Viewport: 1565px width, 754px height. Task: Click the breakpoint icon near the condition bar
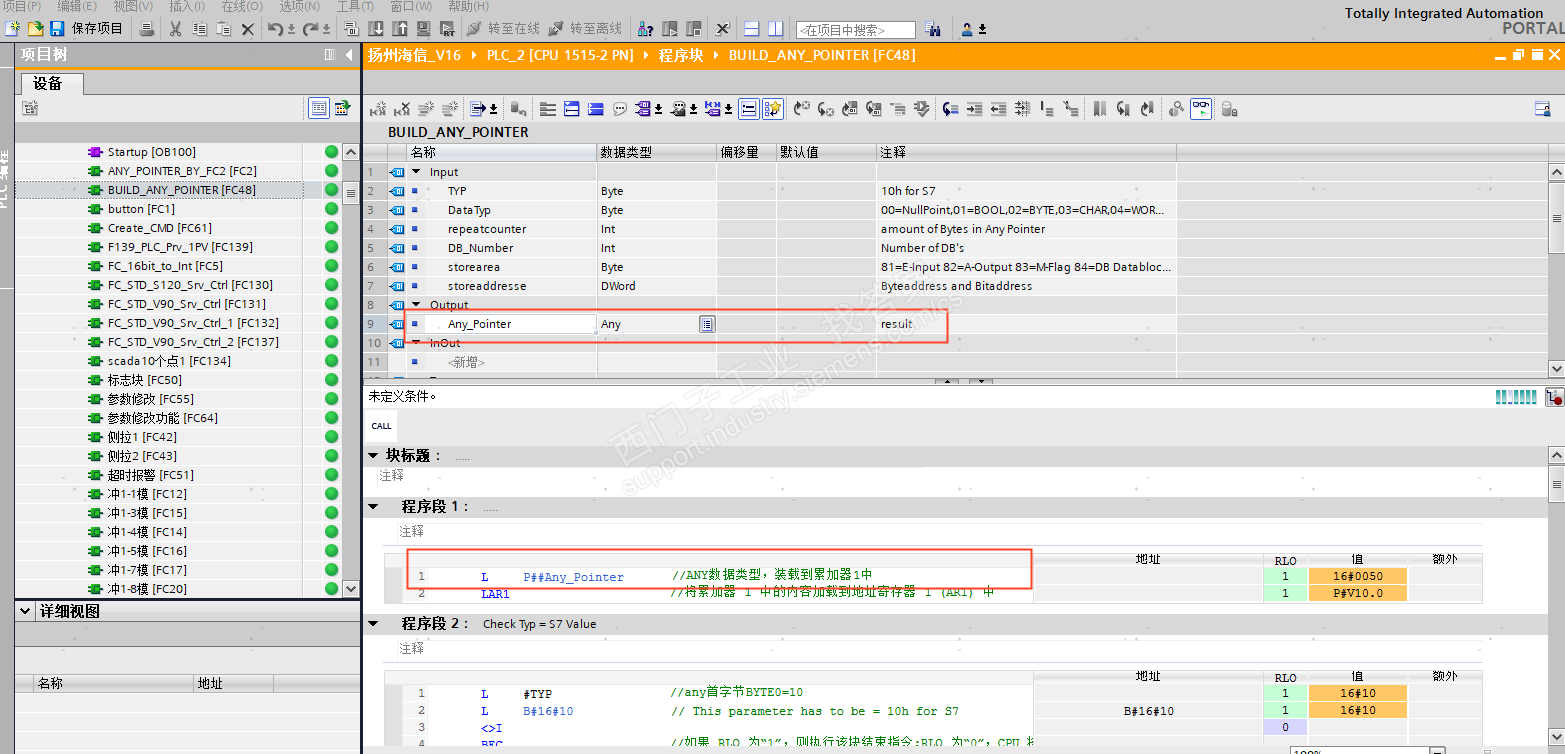click(1554, 398)
